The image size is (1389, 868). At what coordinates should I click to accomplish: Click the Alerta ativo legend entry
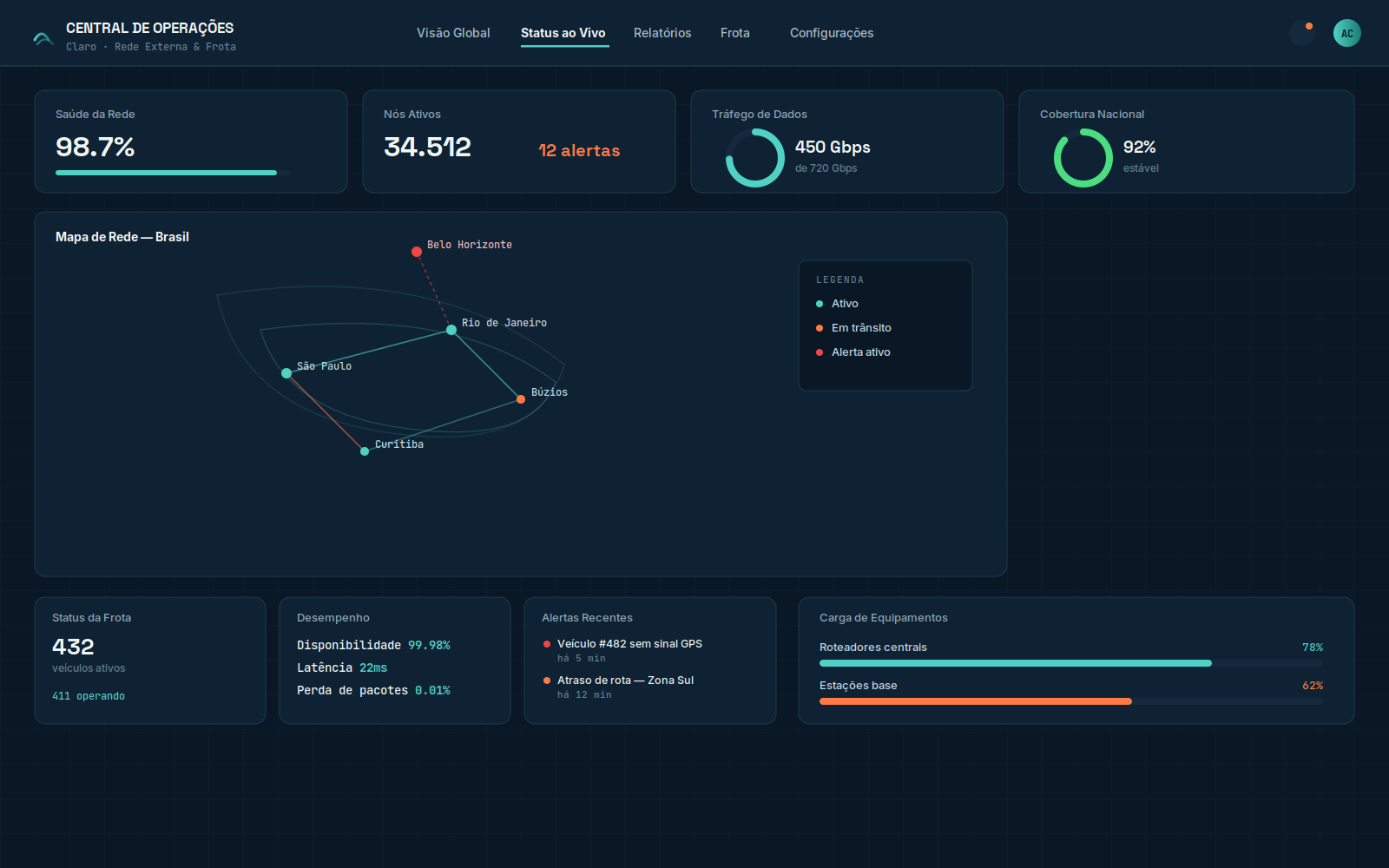pos(853,352)
